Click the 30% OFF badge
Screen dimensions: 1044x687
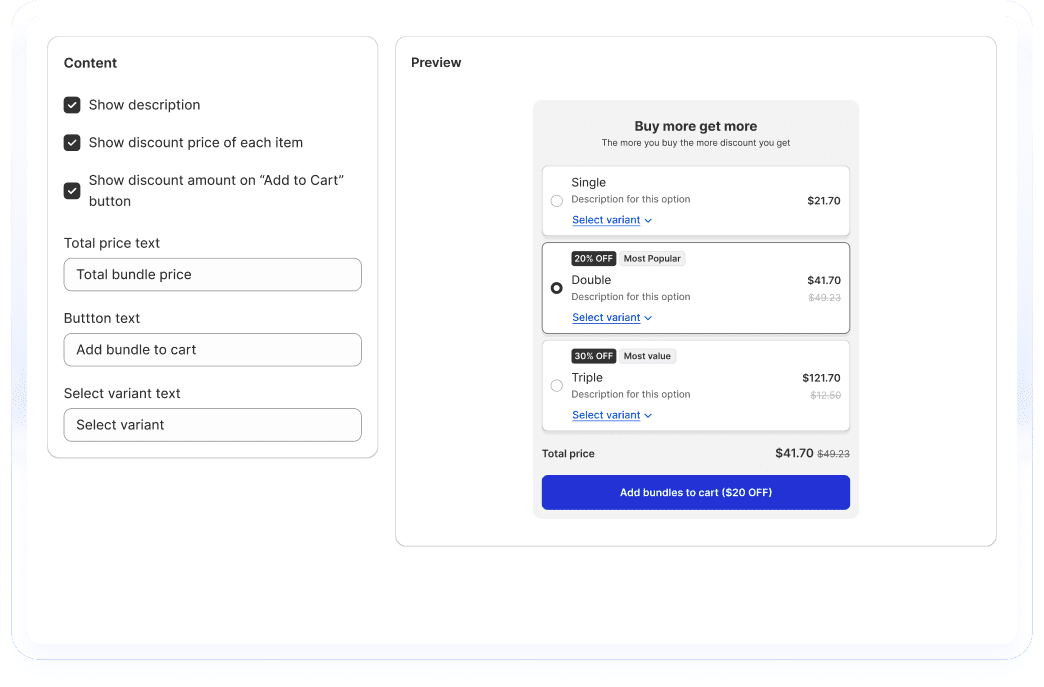point(593,356)
